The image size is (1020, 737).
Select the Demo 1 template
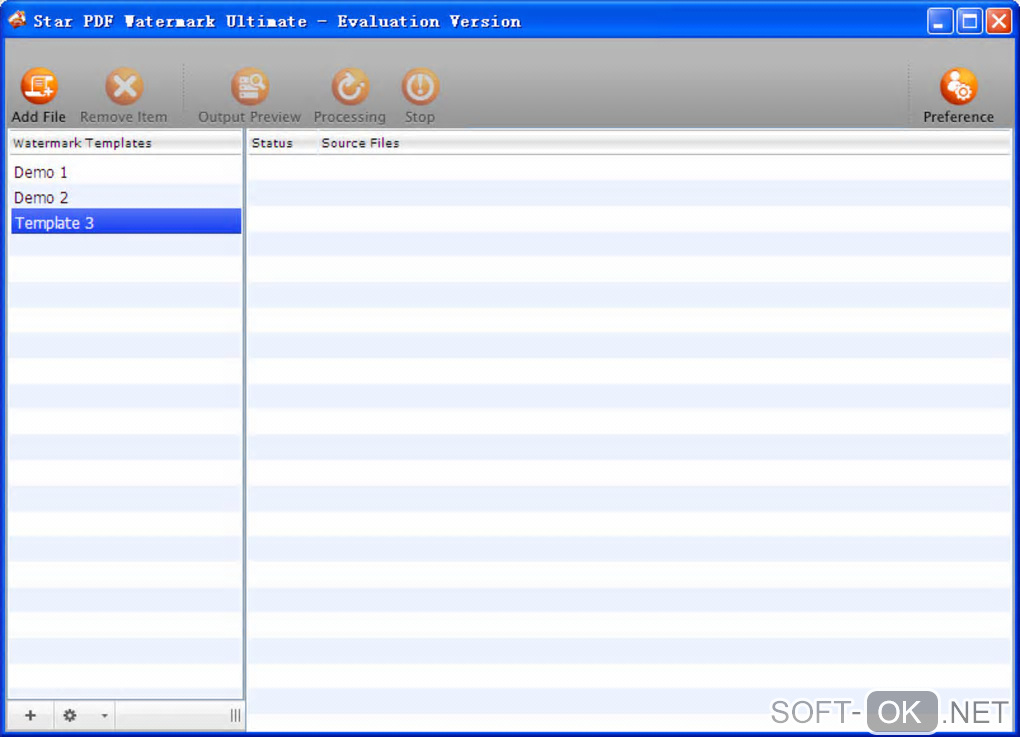click(x=126, y=172)
